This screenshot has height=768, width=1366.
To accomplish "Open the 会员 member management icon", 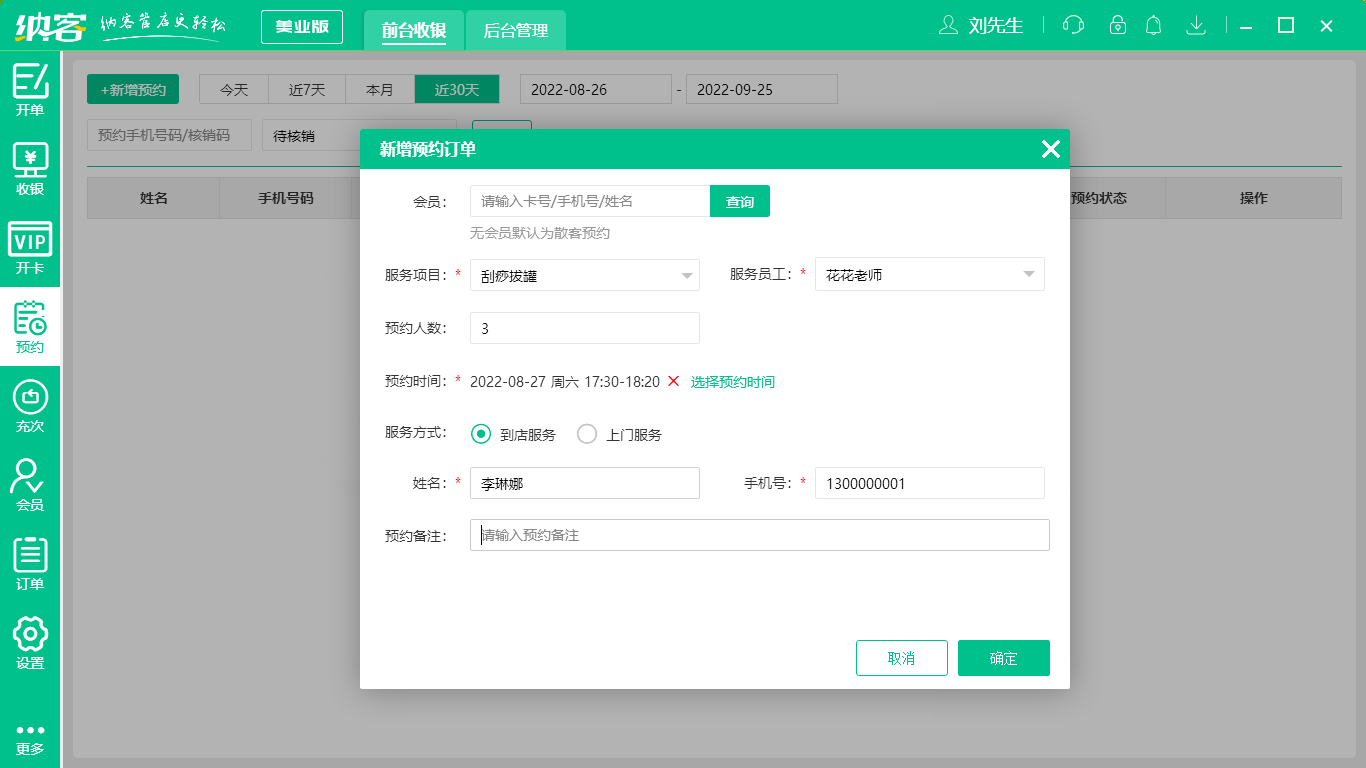I will coord(30,487).
